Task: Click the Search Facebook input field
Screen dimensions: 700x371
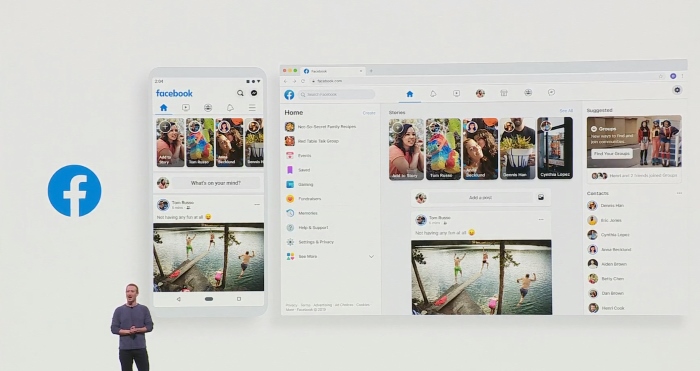Action: (x=337, y=95)
